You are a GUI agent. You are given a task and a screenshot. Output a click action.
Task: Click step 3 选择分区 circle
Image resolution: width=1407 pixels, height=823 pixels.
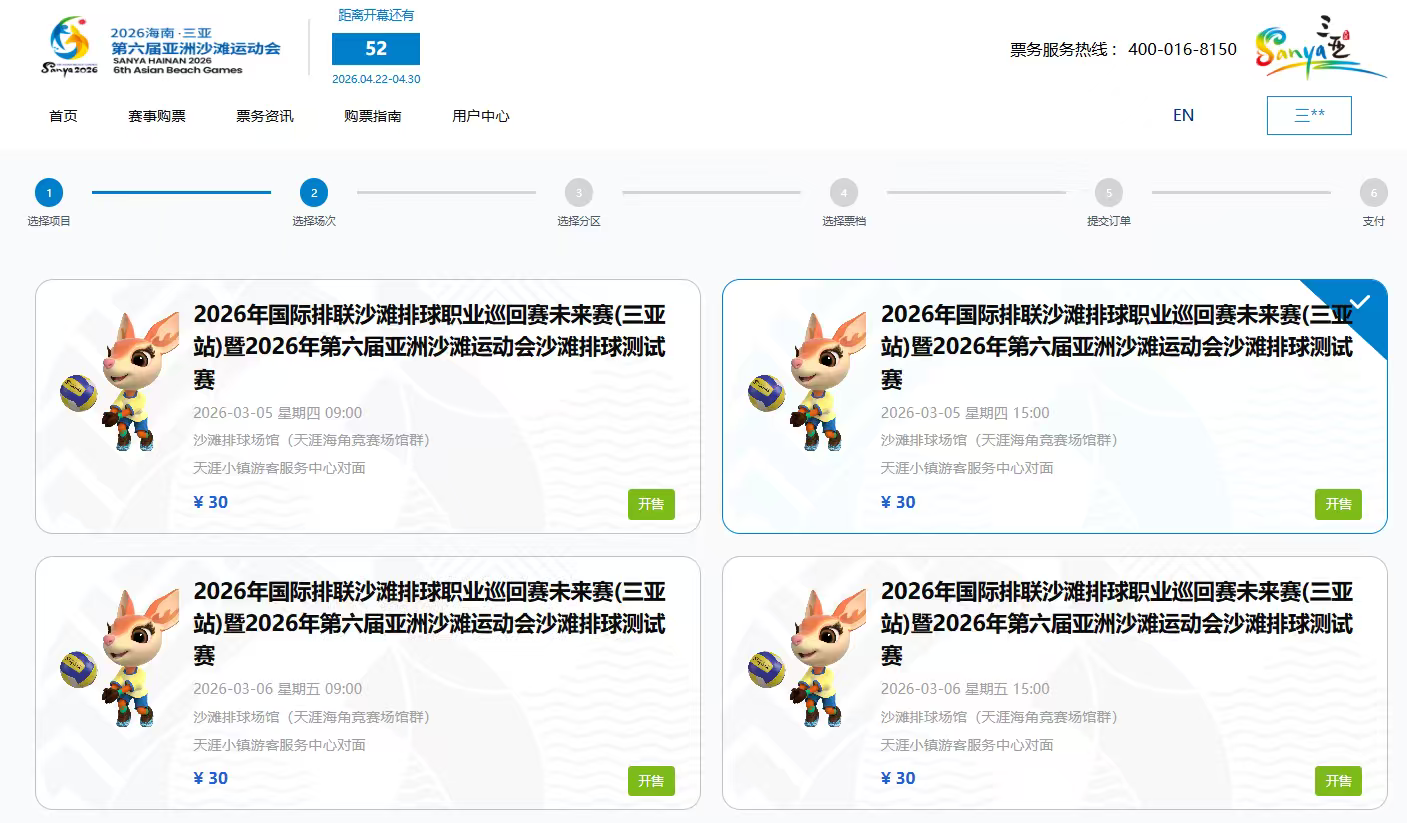pos(578,193)
